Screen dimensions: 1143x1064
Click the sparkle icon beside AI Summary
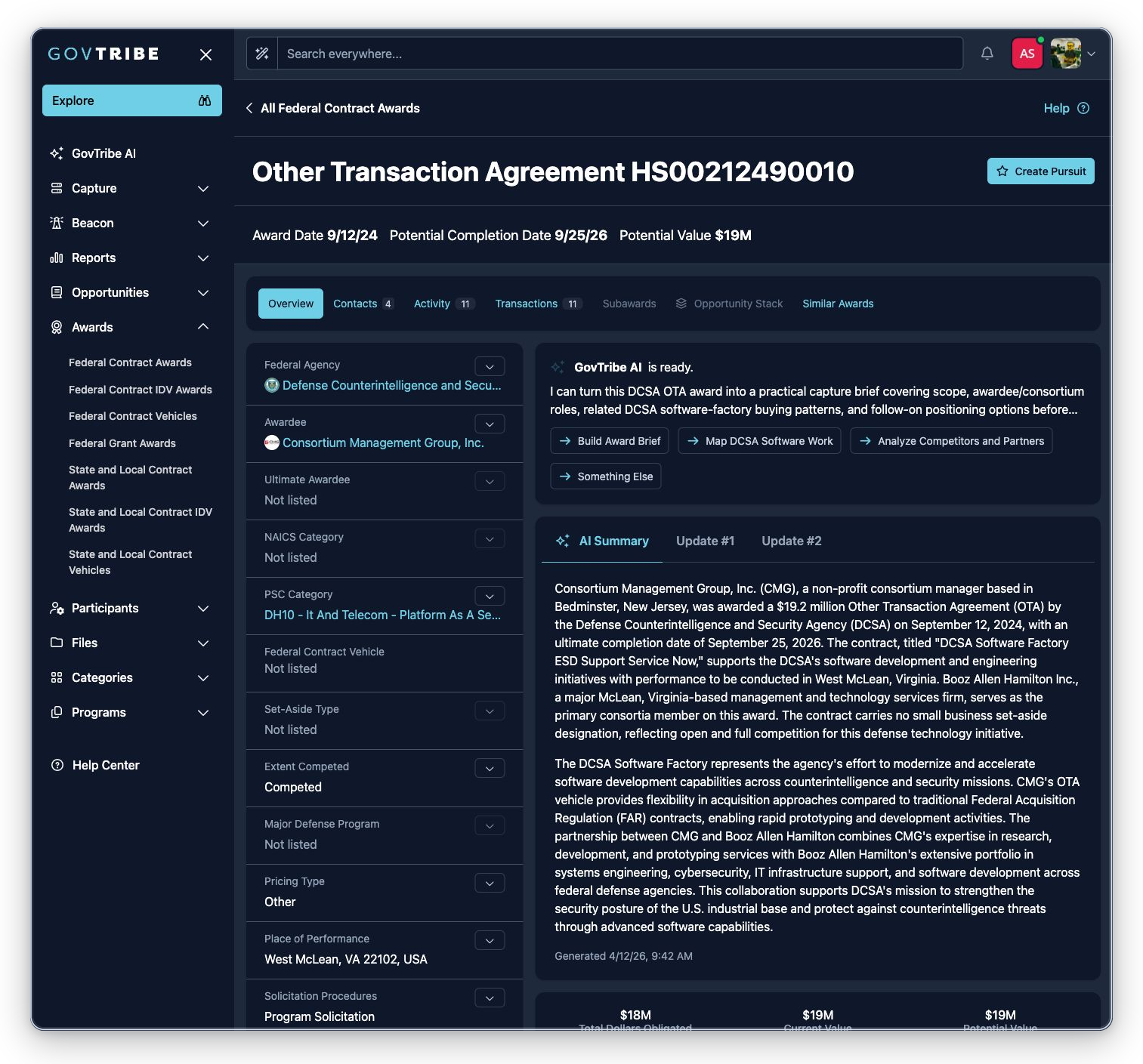[x=563, y=541]
